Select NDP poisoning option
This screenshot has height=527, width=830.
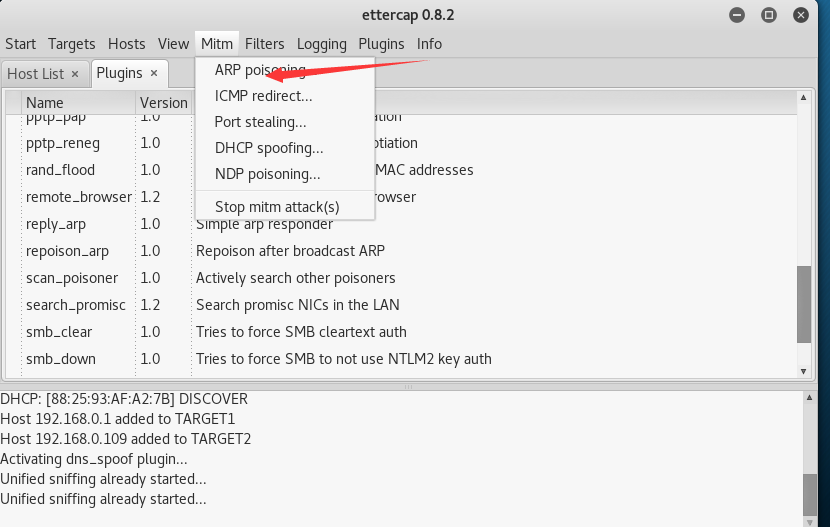coord(267,174)
